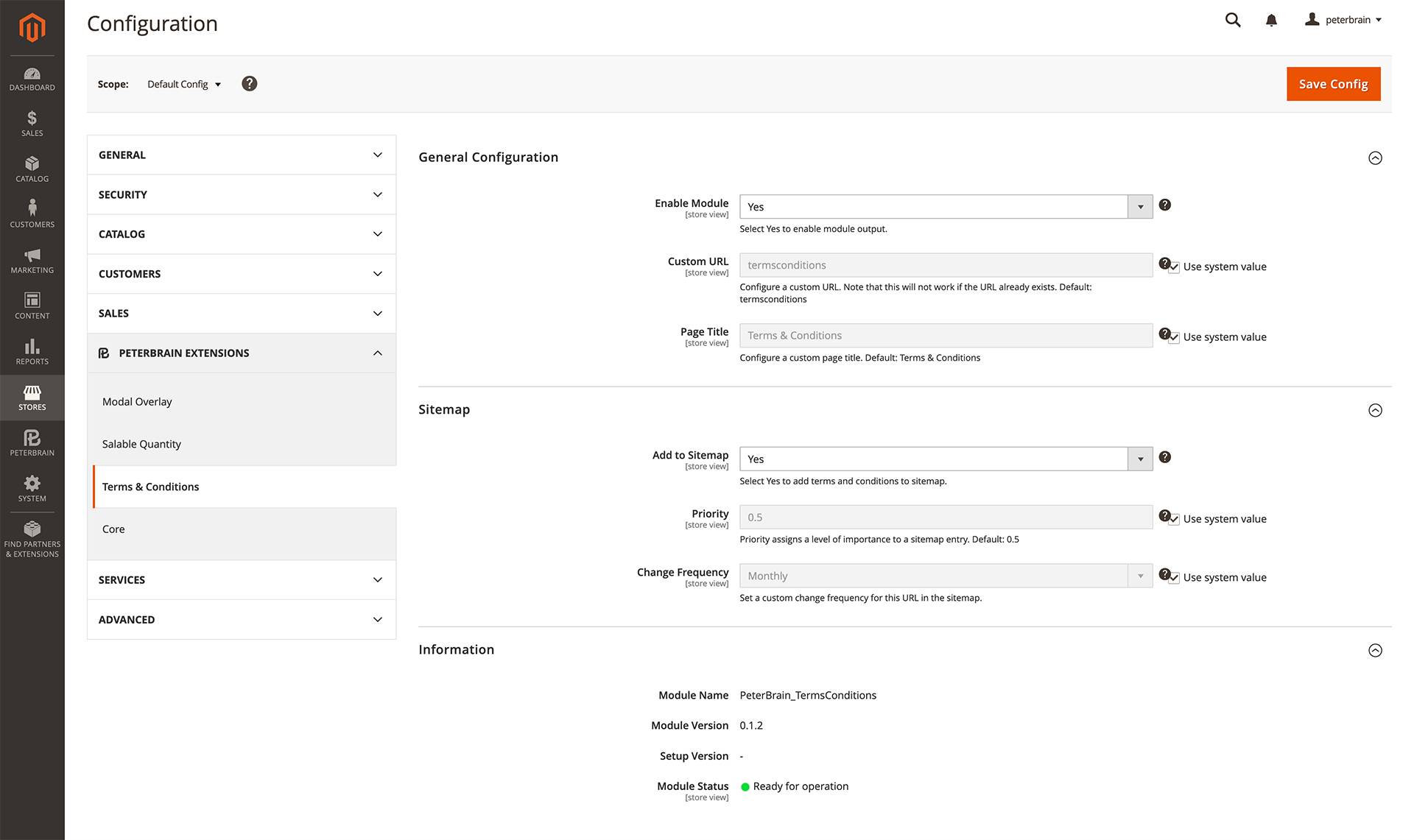1414x840 pixels.
Task: Open the Enable Module dropdown
Action: pyautogui.click(x=946, y=207)
